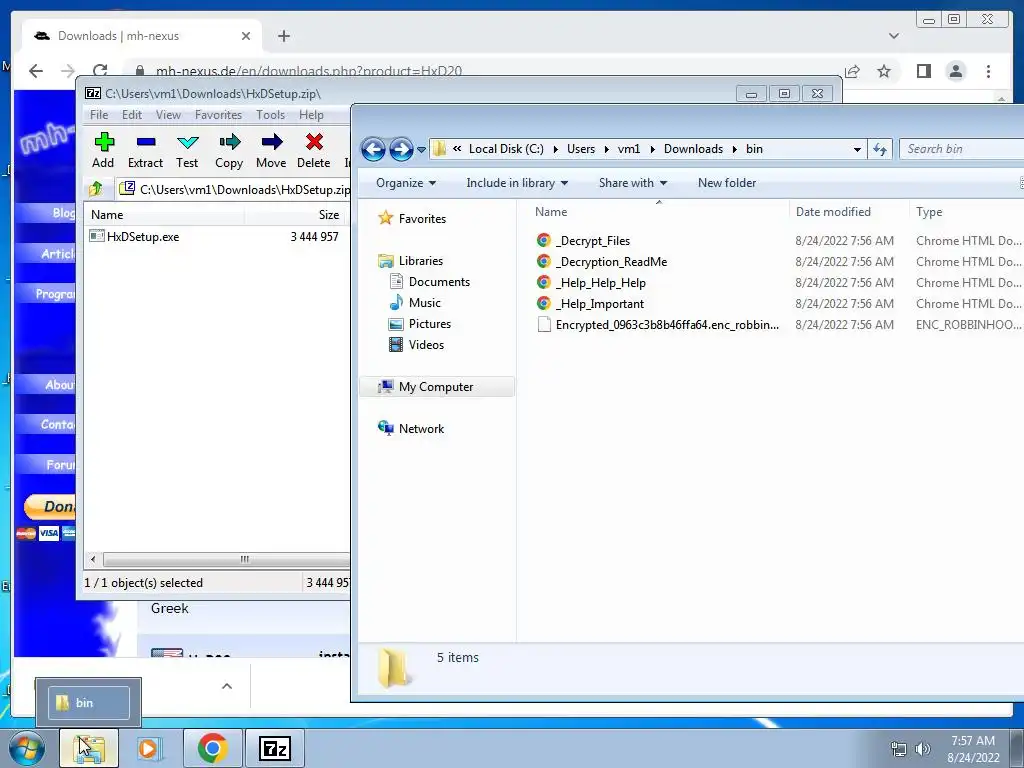Open the Favorites menu in 7-Zip

point(218,115)
